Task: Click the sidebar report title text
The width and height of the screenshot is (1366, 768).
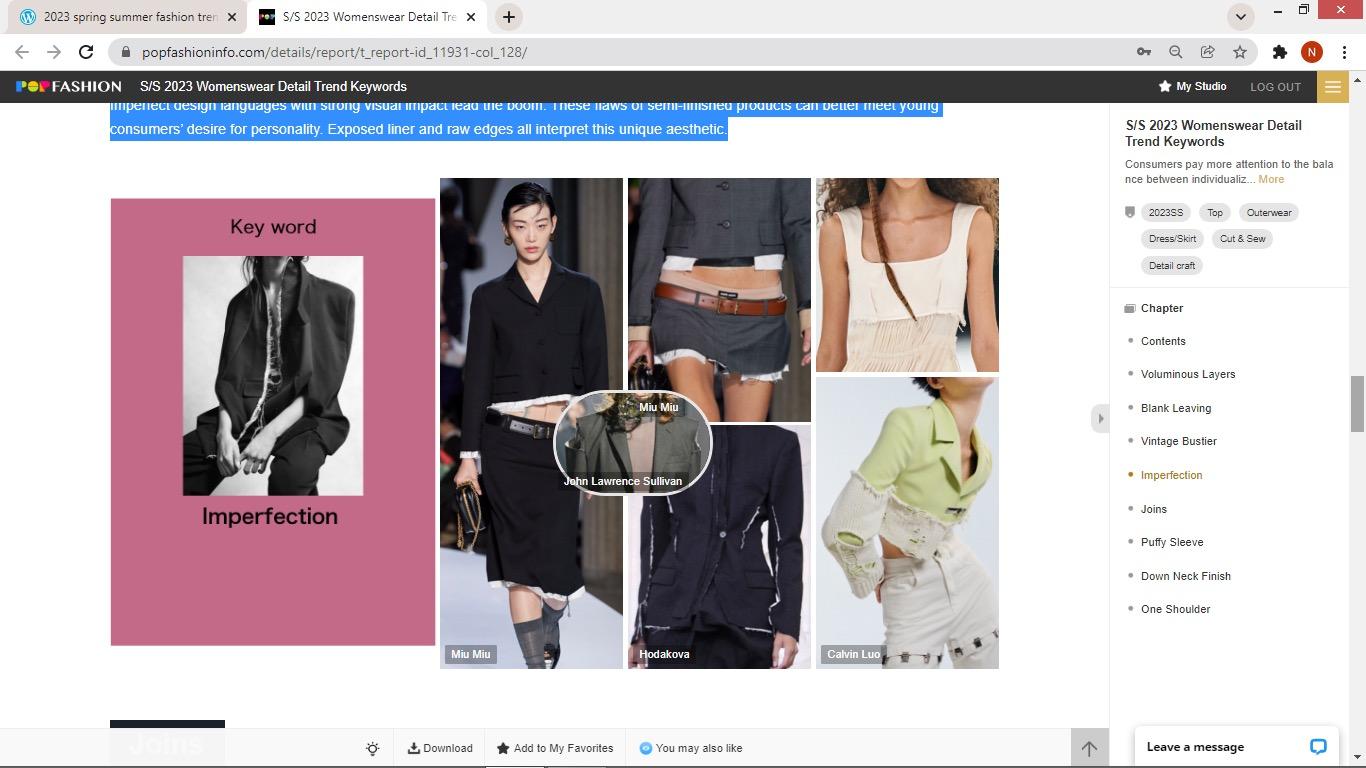Action: (x=1214, y=134)
